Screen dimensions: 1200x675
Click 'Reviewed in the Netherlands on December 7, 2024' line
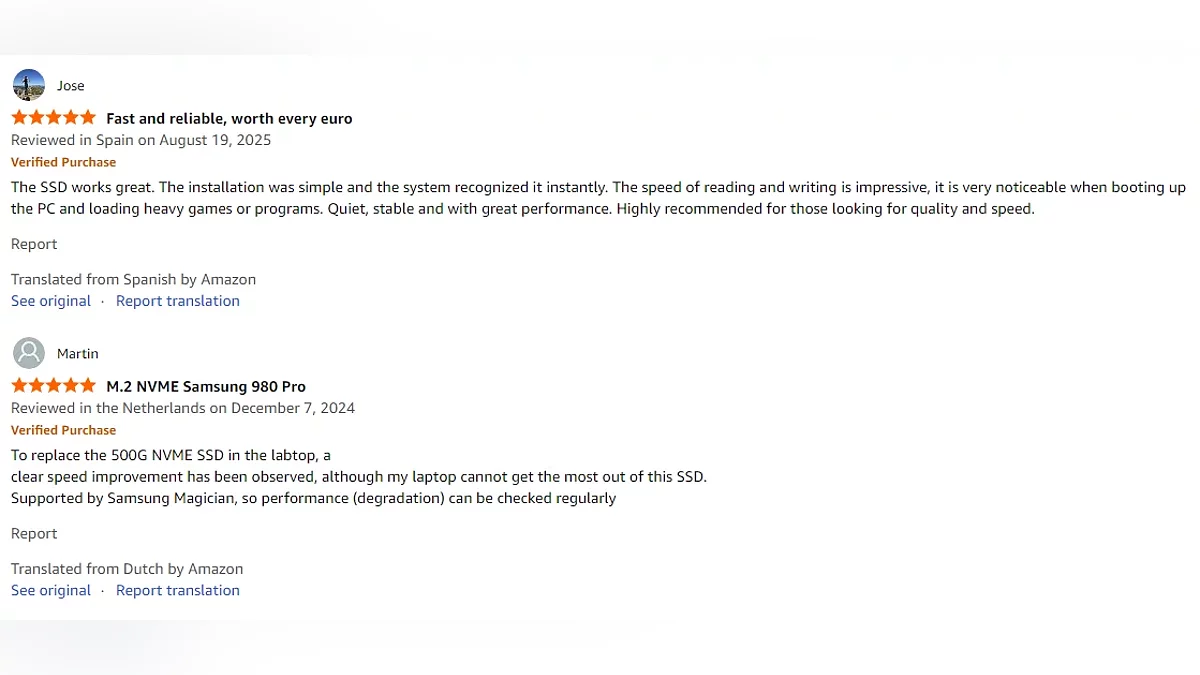(x=183, y=408)
